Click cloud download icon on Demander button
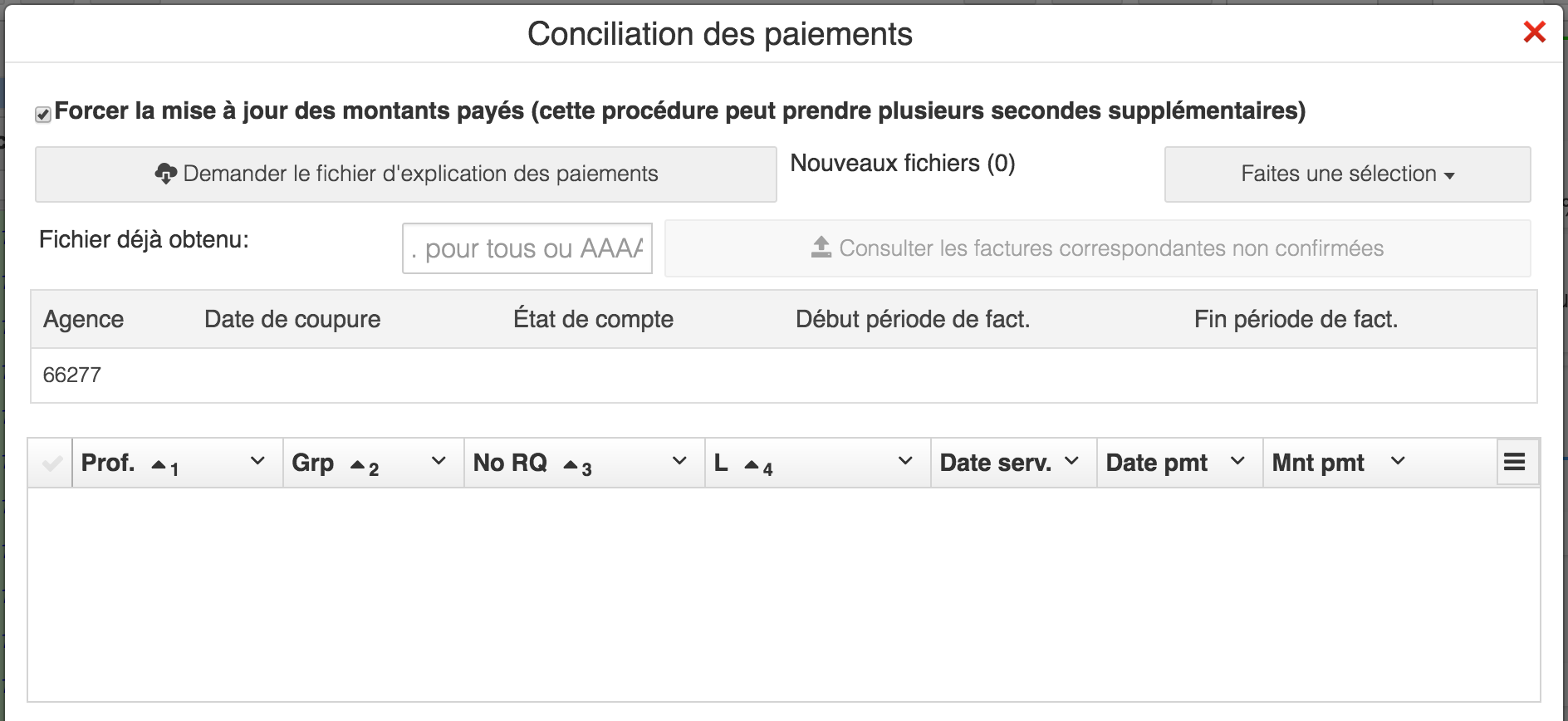The height and width of the screenshot is (721, 1568). click(165, 174)
